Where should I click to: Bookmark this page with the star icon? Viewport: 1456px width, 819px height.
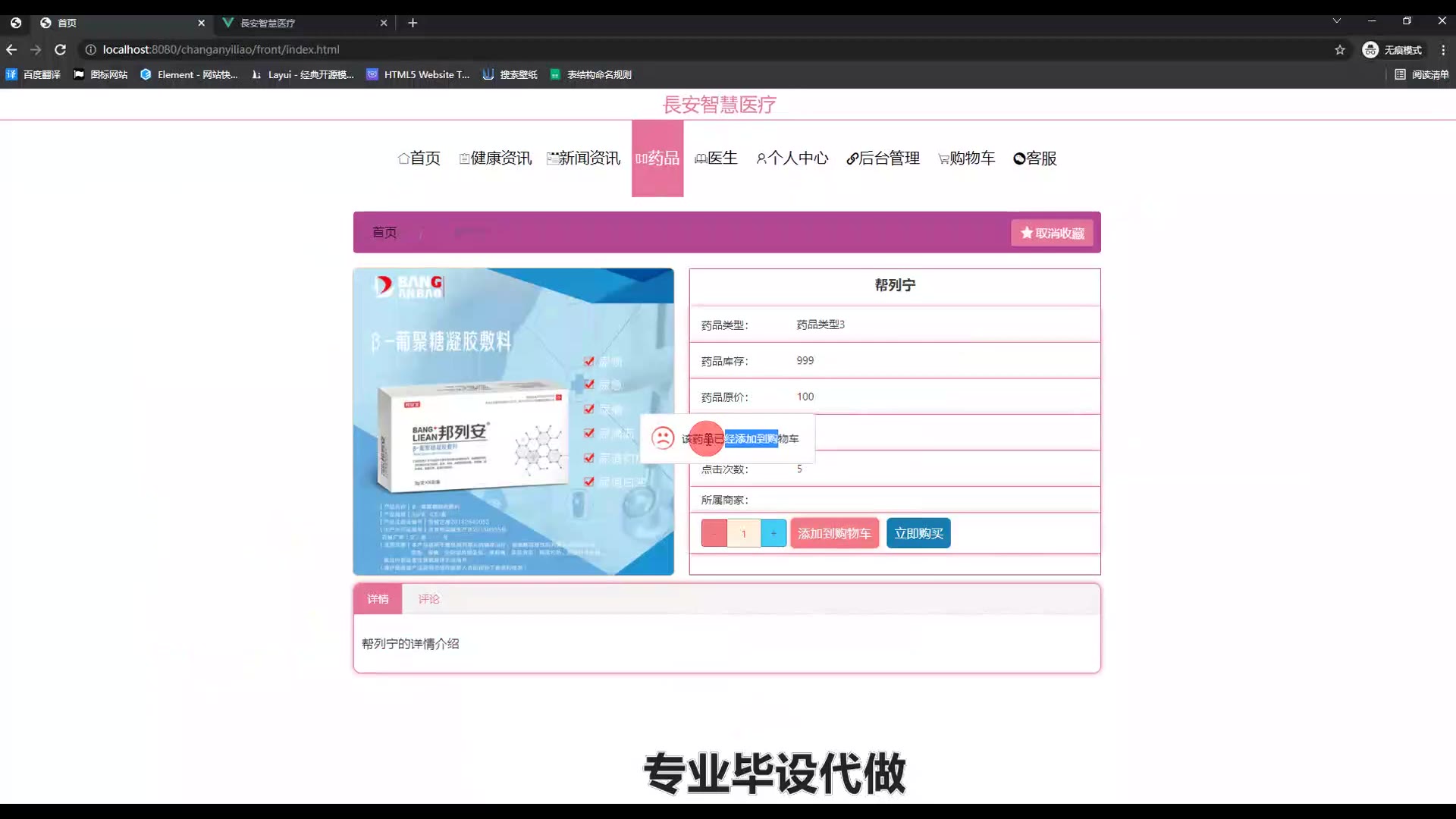(1340, 49)
